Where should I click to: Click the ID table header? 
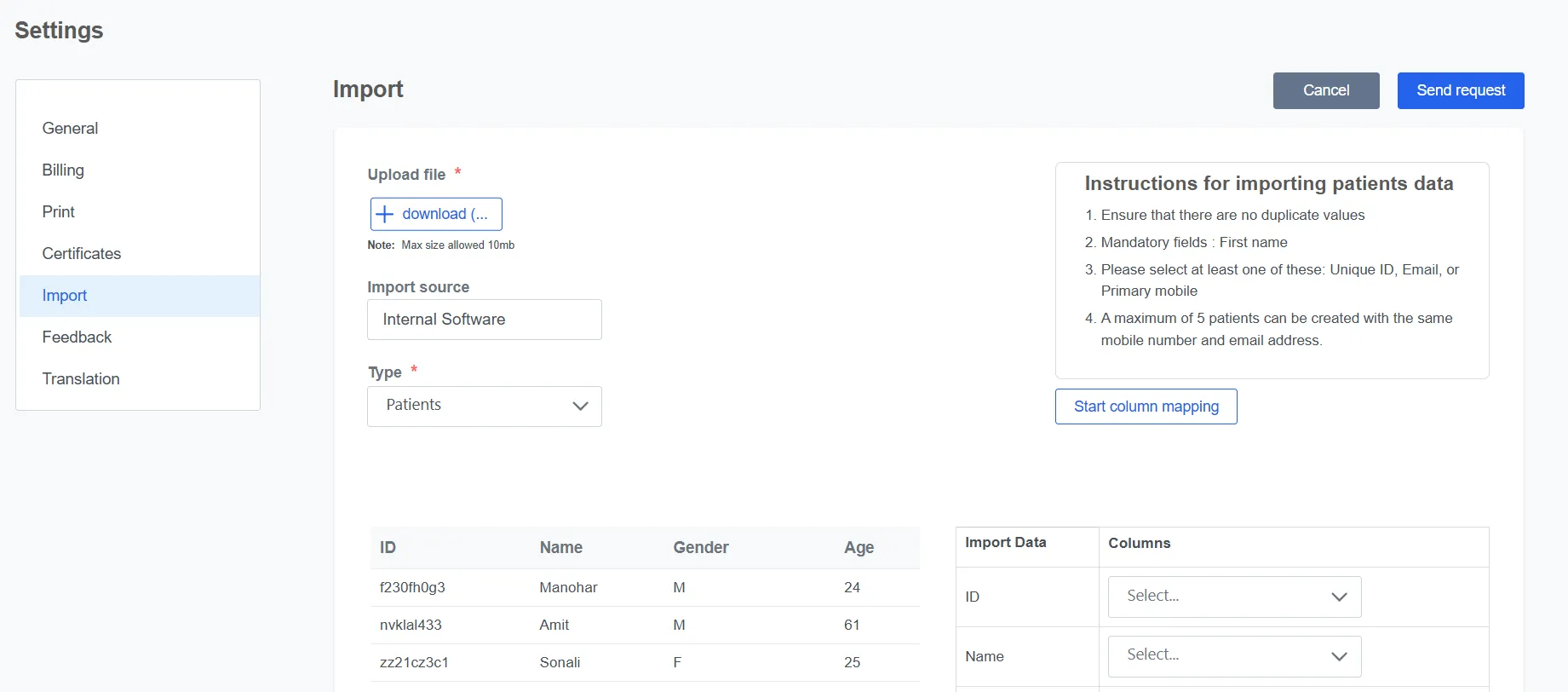[x=388, y=548]
